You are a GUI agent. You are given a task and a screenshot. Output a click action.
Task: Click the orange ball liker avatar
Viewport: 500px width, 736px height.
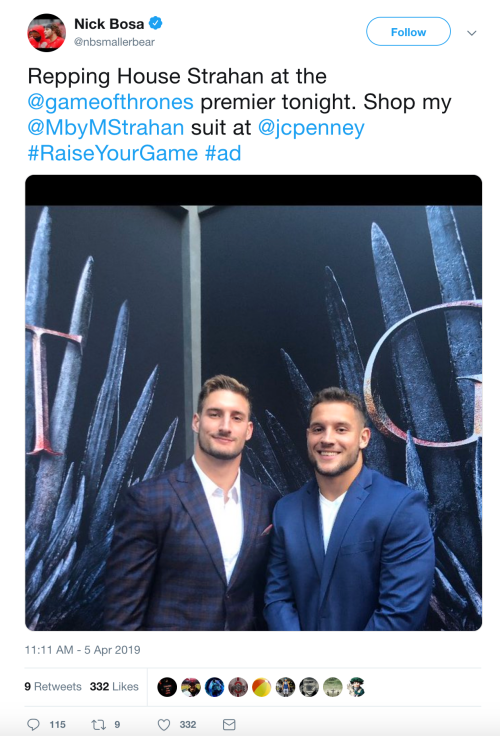tap(262, 687)
